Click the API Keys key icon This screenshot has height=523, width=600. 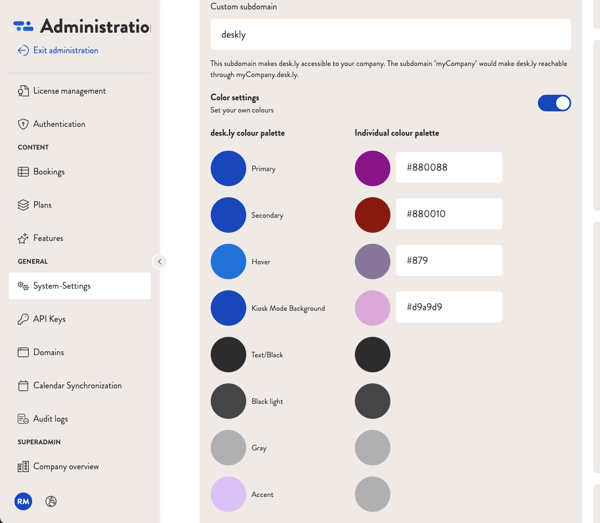[23, 319]
